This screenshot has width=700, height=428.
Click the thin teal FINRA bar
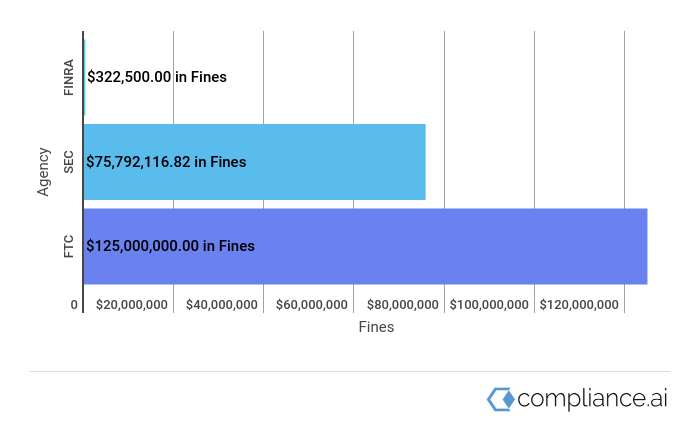(x=84, y=78)
